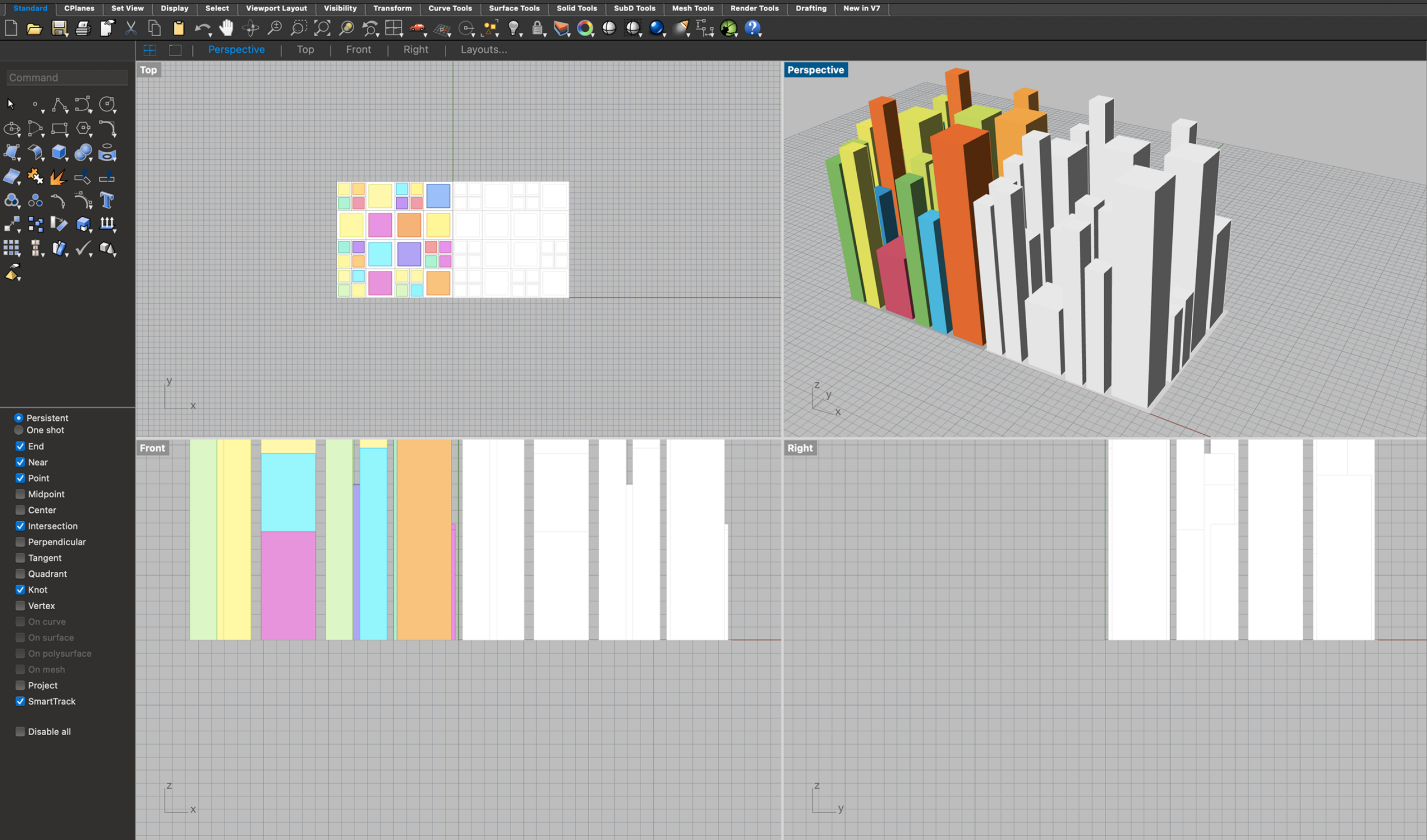This screenshot has height=840, width=1427.
Task: Switch to the Drafting tab
Action: [811, 8]
